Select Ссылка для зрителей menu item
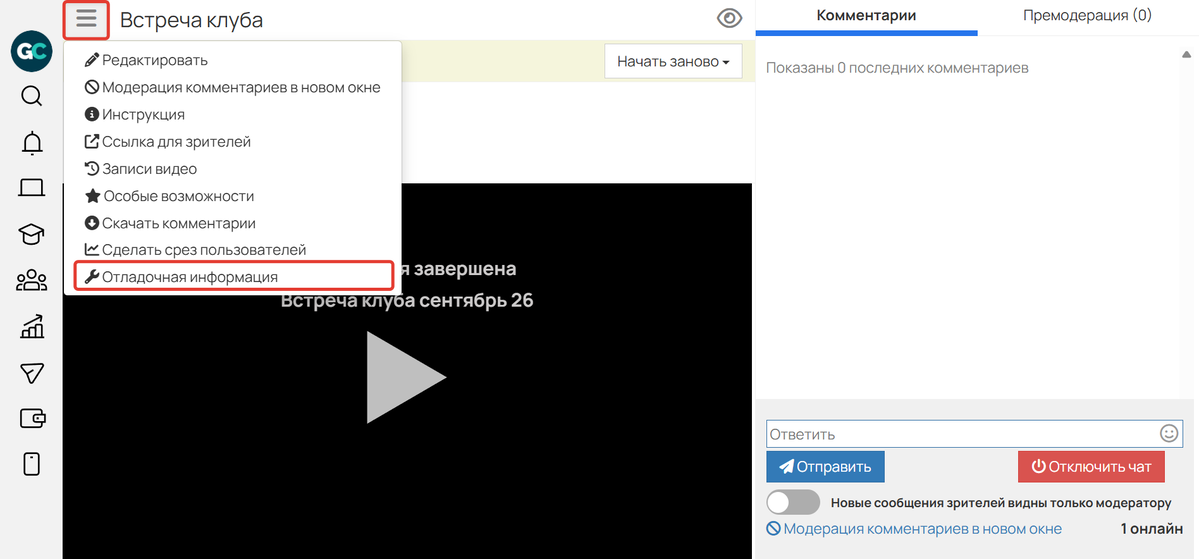 click(x=167, y=142)
